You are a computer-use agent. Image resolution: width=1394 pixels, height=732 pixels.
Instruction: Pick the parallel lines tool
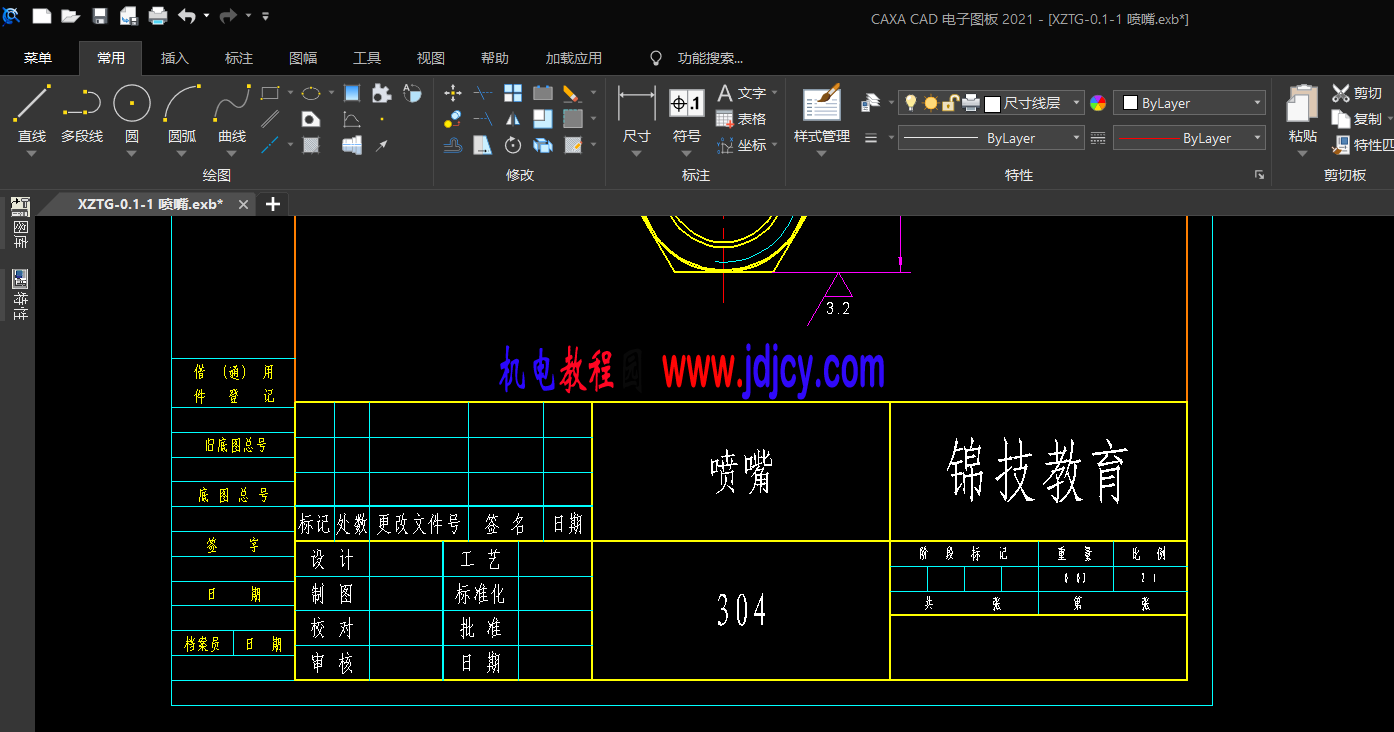coord(269,119)
